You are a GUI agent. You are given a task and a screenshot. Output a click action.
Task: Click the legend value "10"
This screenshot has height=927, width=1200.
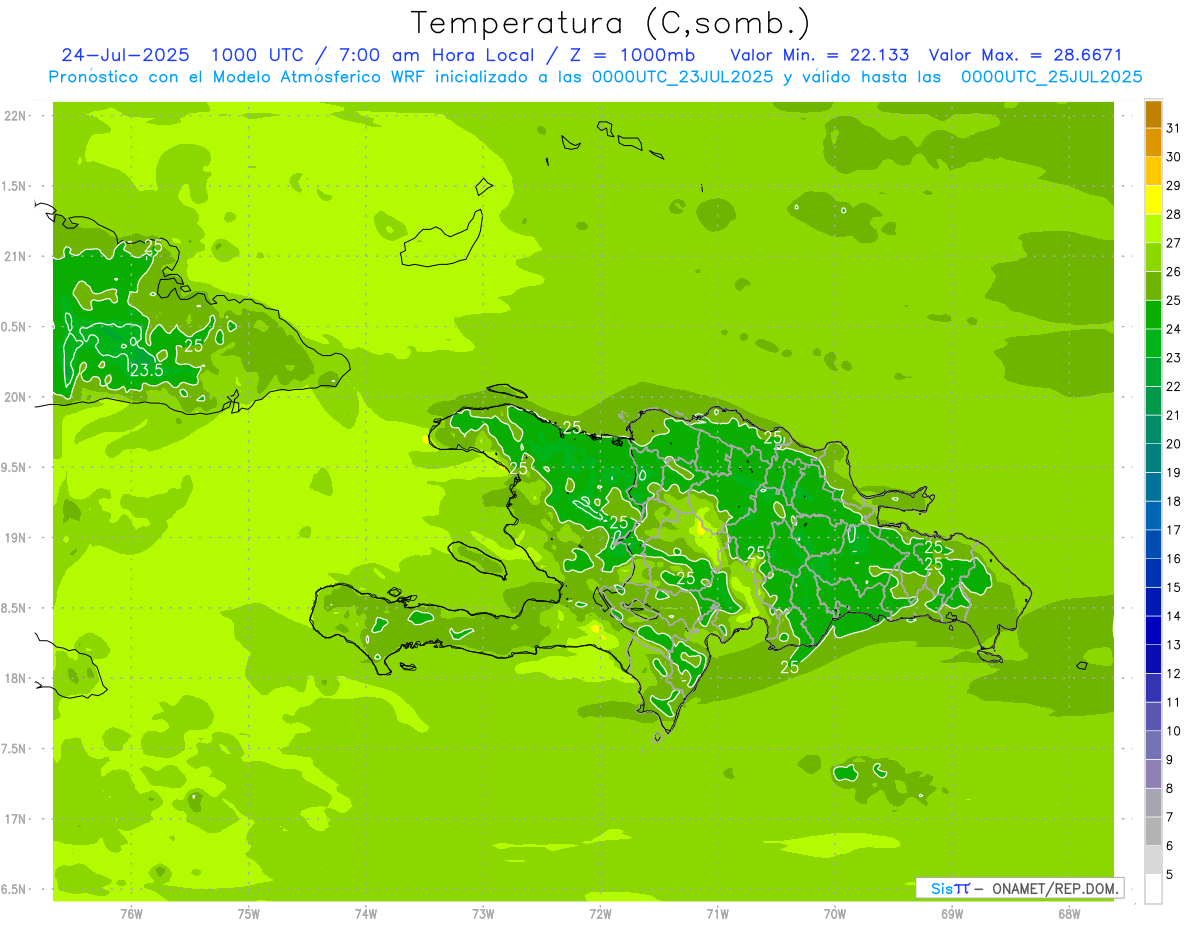tap(1174, 731)
